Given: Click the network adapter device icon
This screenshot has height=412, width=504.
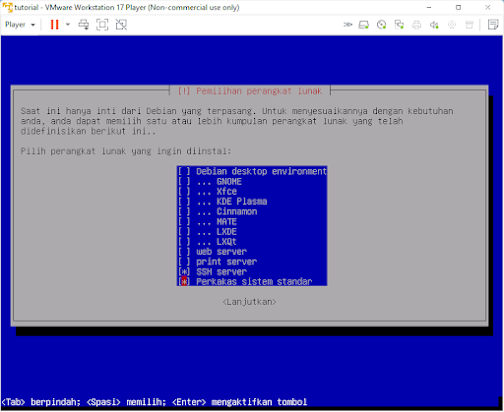Looking at the screenshot, I should (399, 25).
